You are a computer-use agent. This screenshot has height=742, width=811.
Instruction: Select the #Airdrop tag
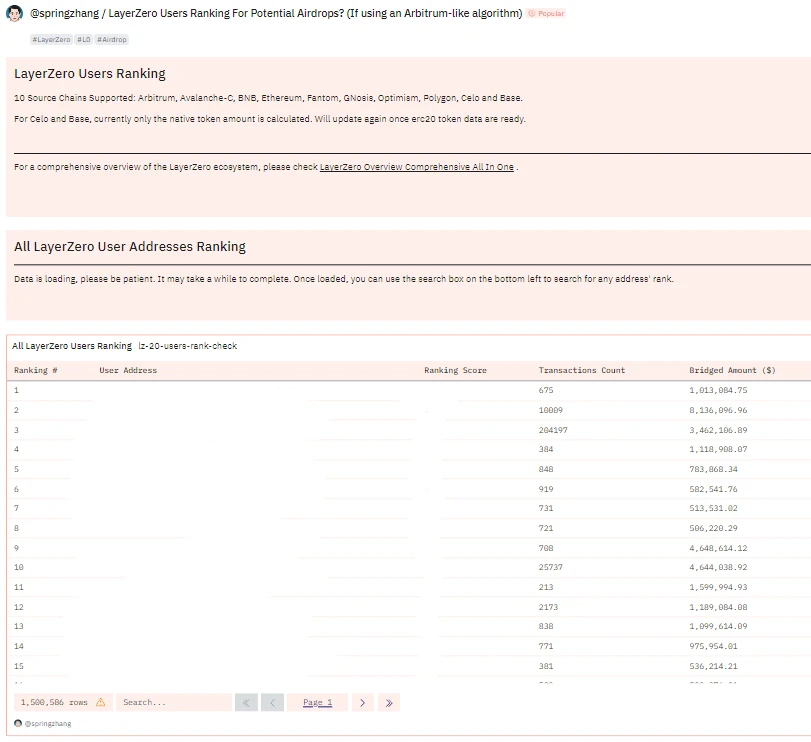[x=111, y=39]
